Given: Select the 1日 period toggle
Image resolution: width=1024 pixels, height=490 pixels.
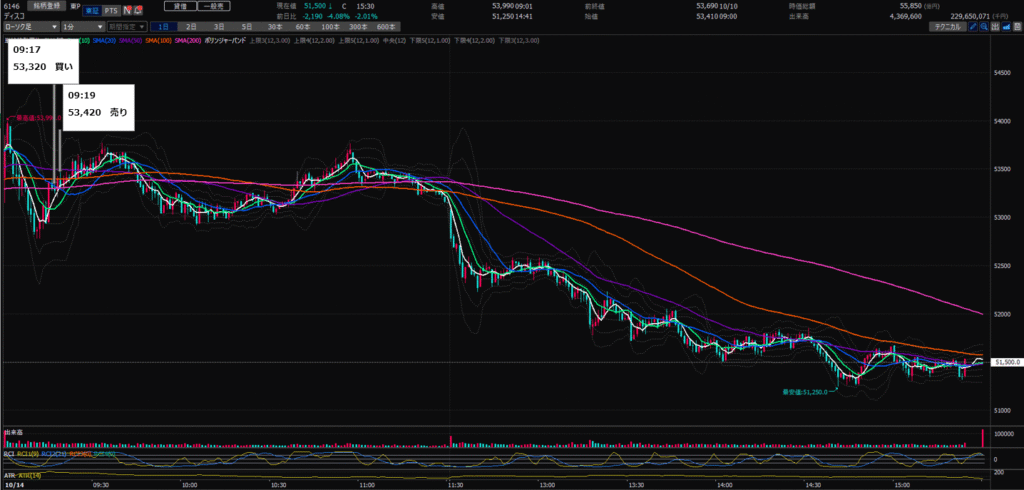Looking at the screenshot, I should [164, 26].
